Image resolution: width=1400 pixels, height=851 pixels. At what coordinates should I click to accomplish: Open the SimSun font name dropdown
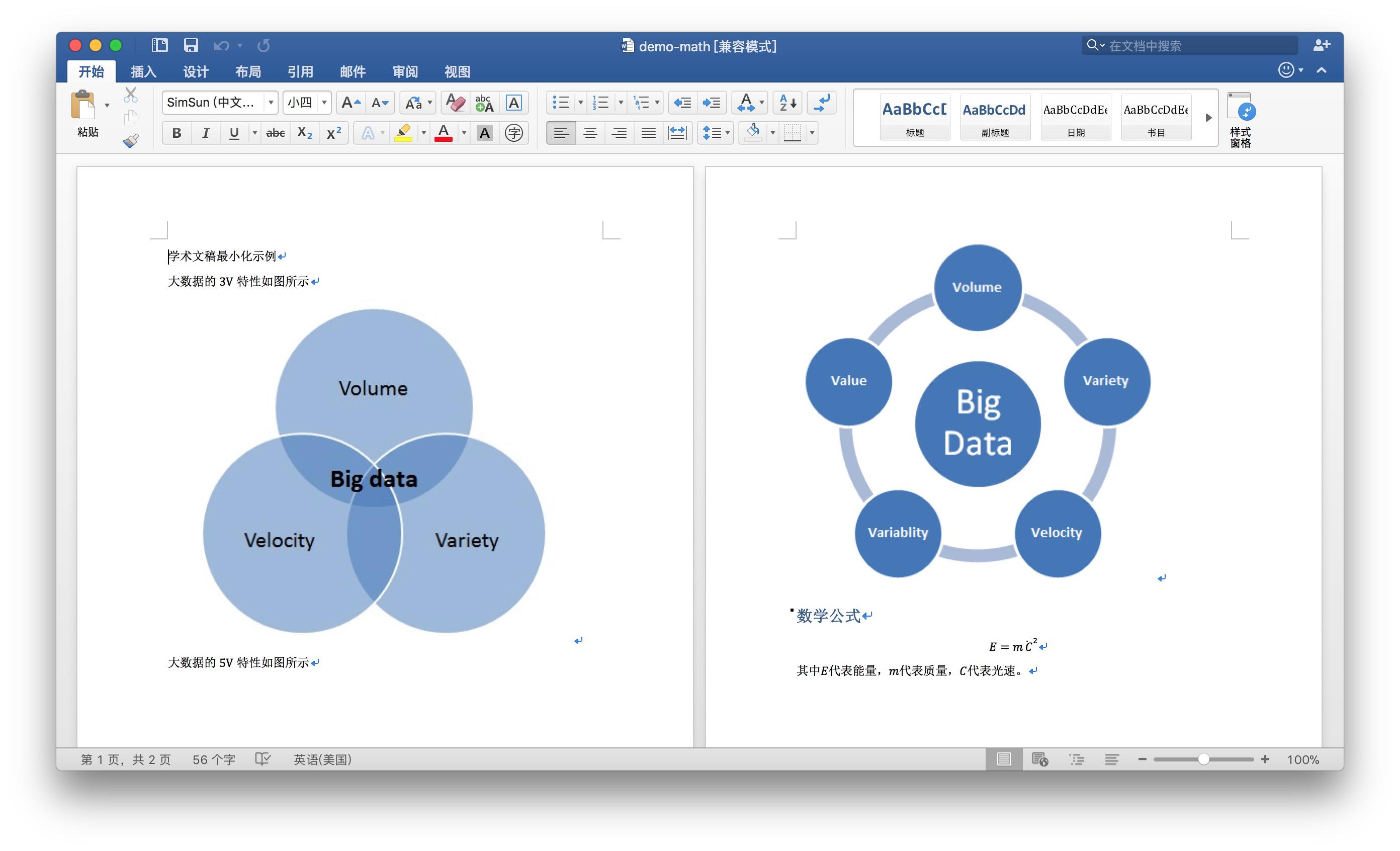tap(271, 103)
